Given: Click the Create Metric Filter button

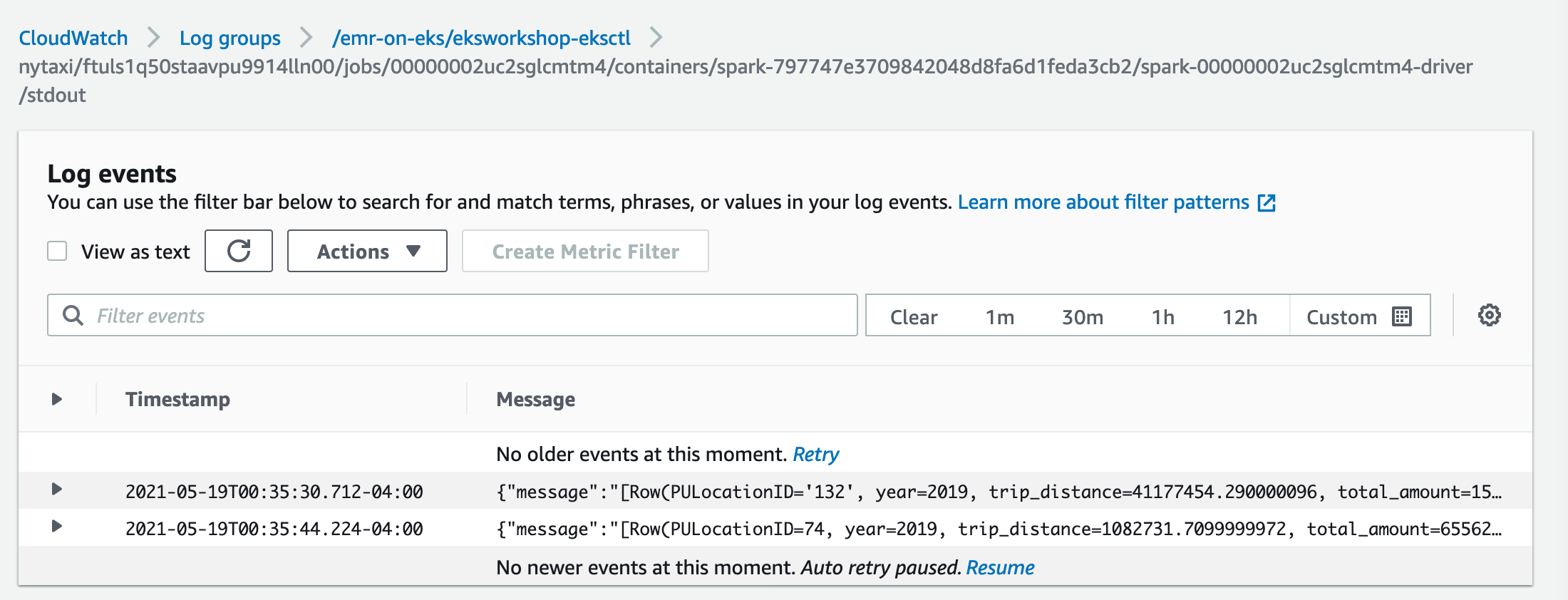Looking at the screenshot, I should coord(585,251).
